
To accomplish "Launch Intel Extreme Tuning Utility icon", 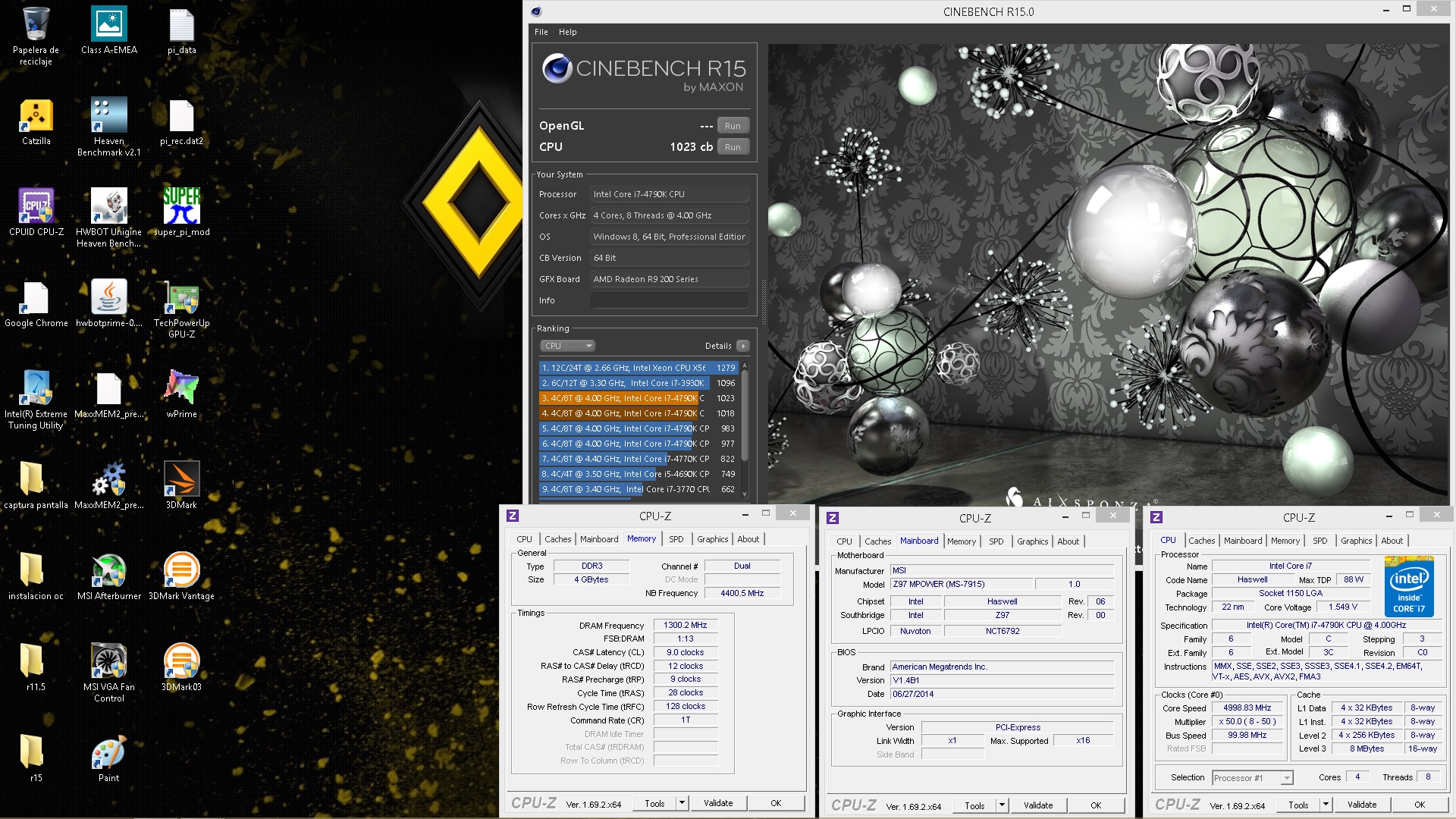I will [36, 389].
